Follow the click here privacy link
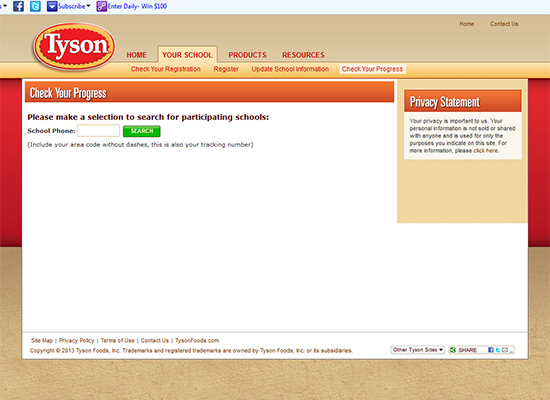 (485, 151)
